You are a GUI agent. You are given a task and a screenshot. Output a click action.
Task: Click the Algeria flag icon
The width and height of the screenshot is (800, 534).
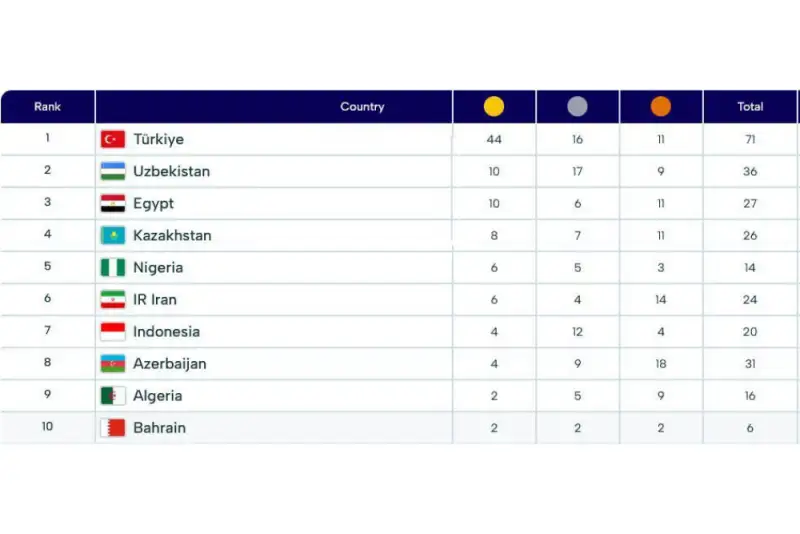pos(113,395)
